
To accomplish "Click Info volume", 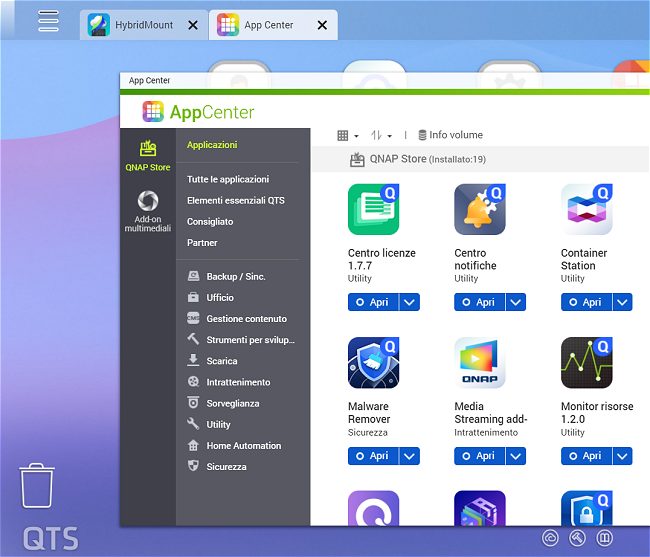I will tap(451, 135).
